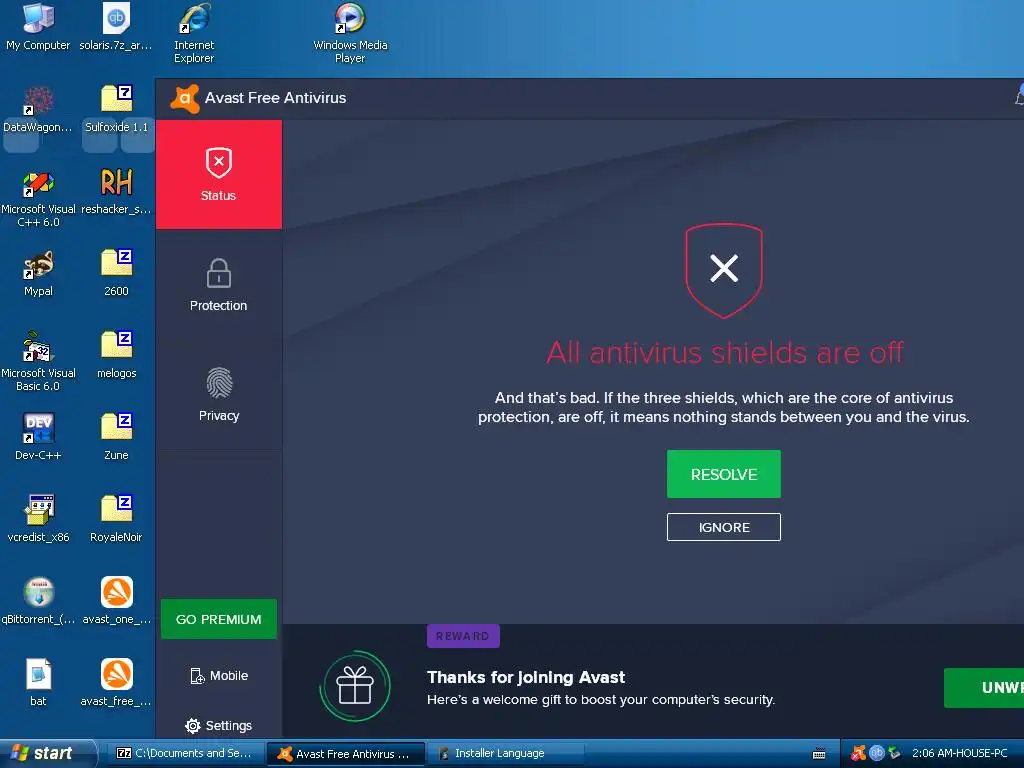1024x768 pixels.
Task: Click the on-screen keyboard taskbar icon
Action: (819, 754)
